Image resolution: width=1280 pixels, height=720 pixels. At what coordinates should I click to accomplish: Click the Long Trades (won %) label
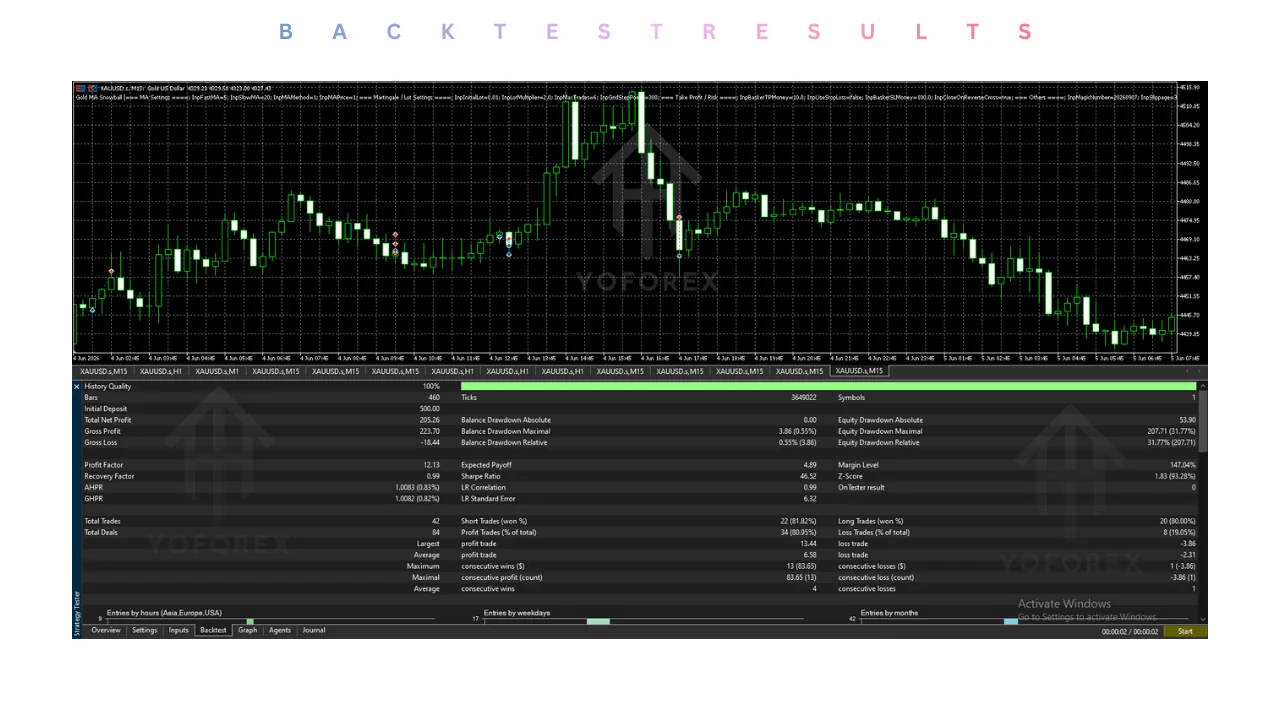(x=870, y=521)
